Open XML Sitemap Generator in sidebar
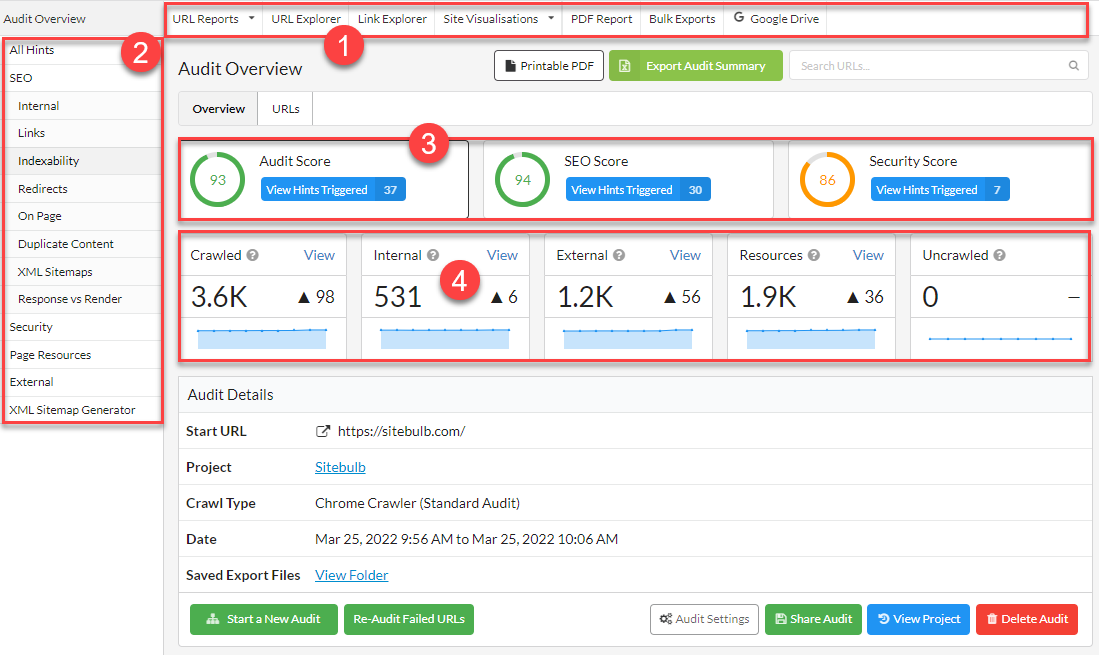 83,411
